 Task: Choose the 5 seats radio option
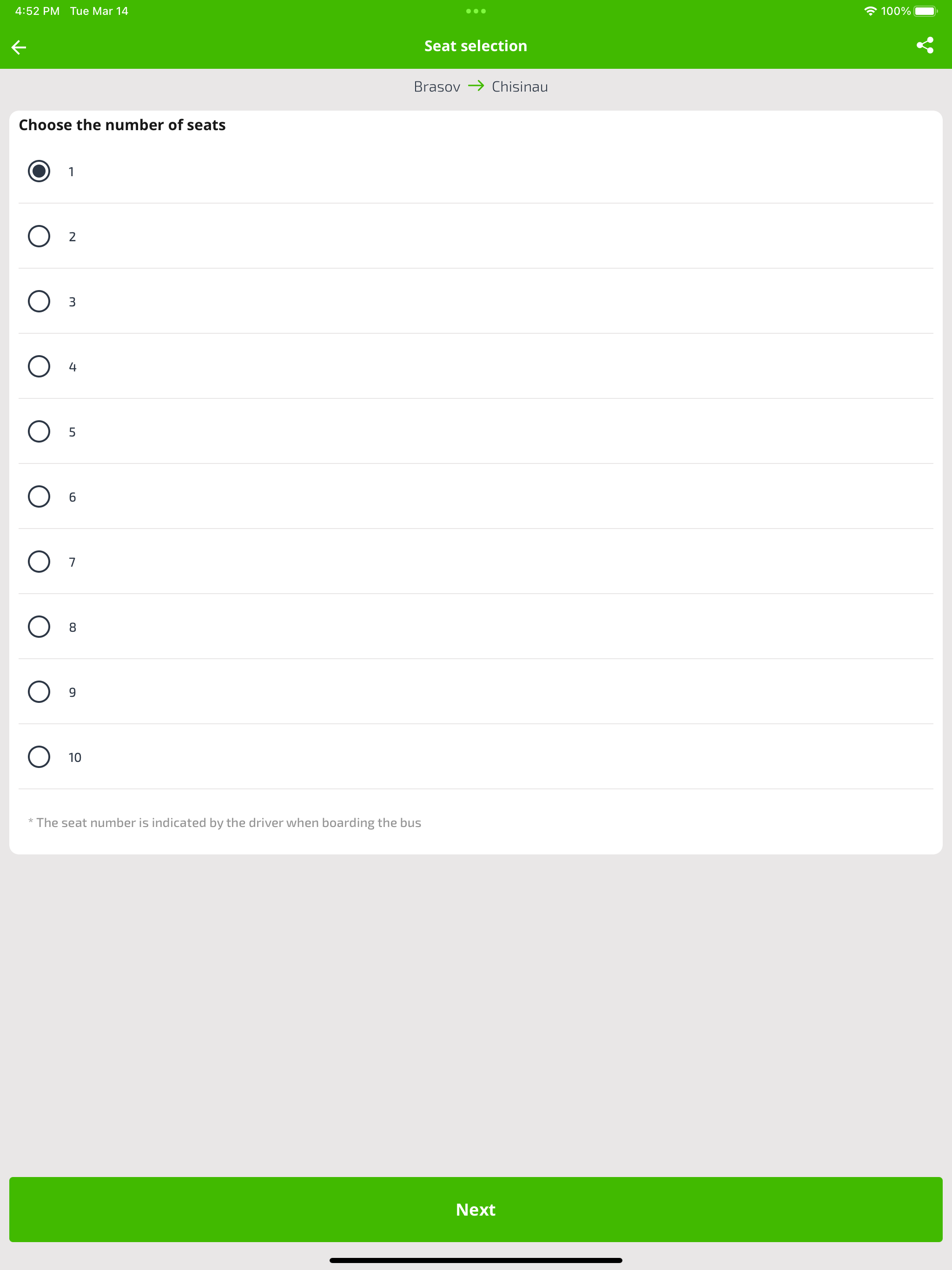tap(39, 431)
